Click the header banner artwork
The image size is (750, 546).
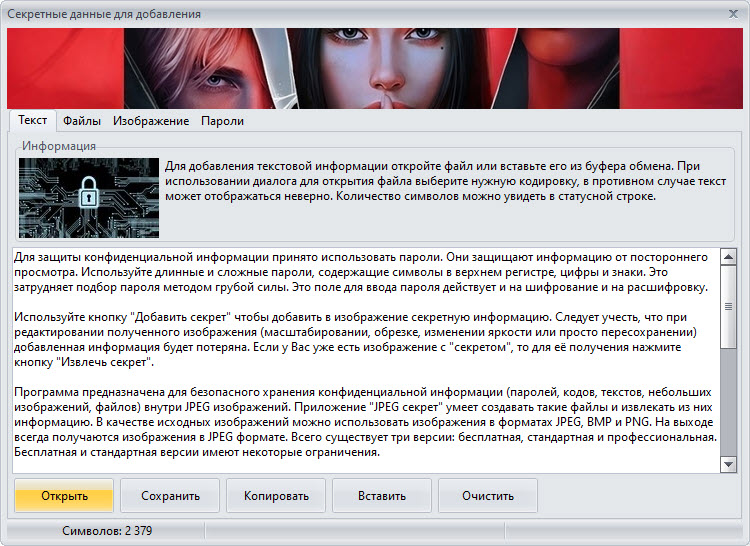pyautogui.click(x=375, y=68)
